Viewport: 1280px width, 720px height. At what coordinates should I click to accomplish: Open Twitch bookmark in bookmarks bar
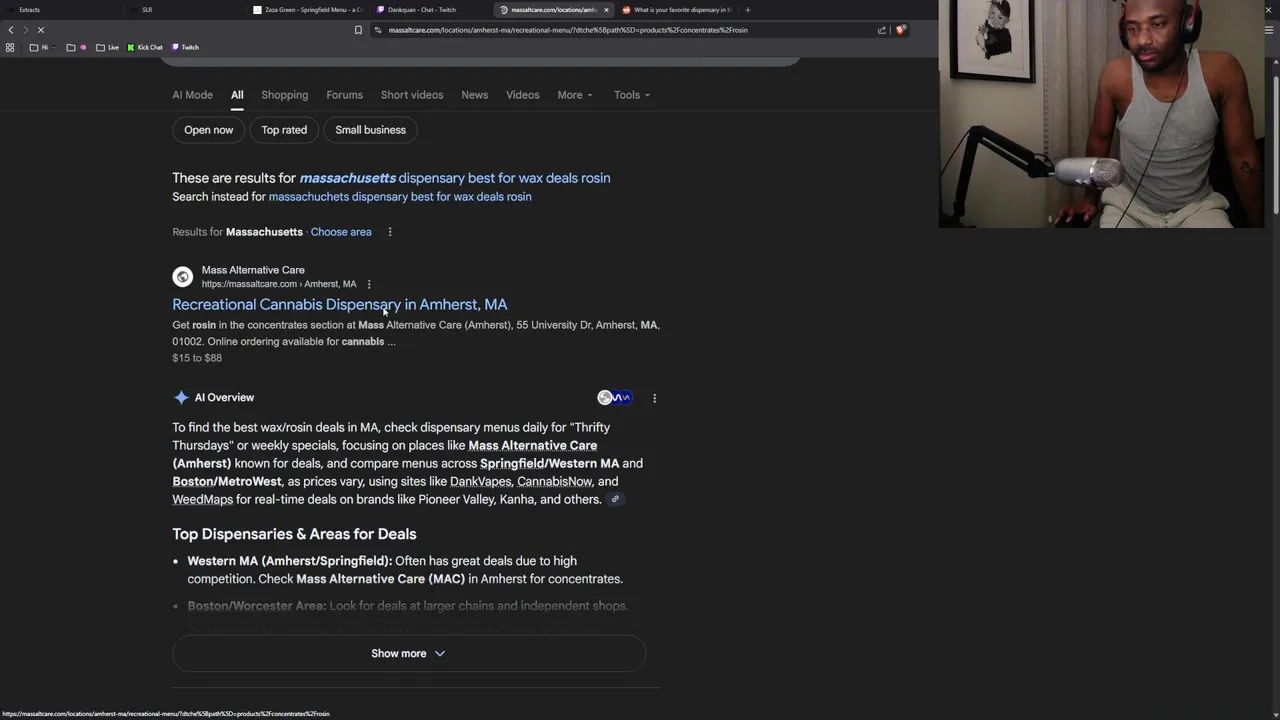tap(185, 47)
